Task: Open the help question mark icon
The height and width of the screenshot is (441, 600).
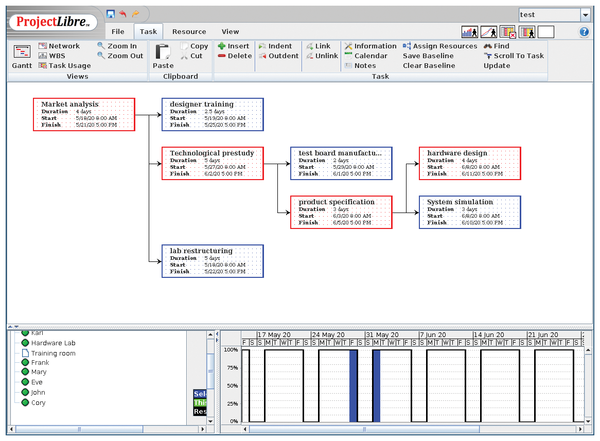Action: tap(584, 32)
